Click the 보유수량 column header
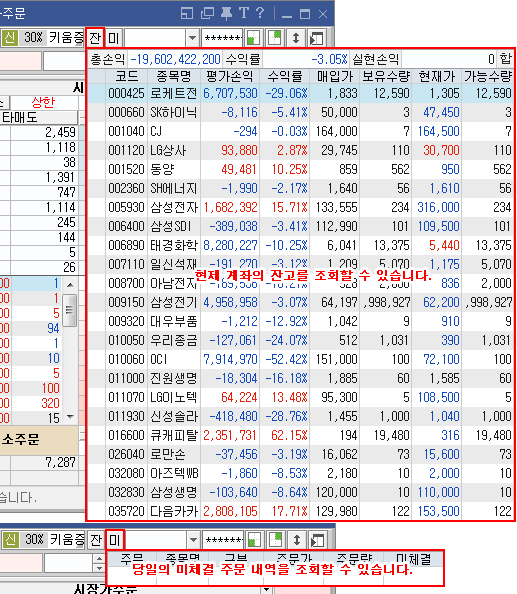Screen dimensions: 517x594 (386, 77)
